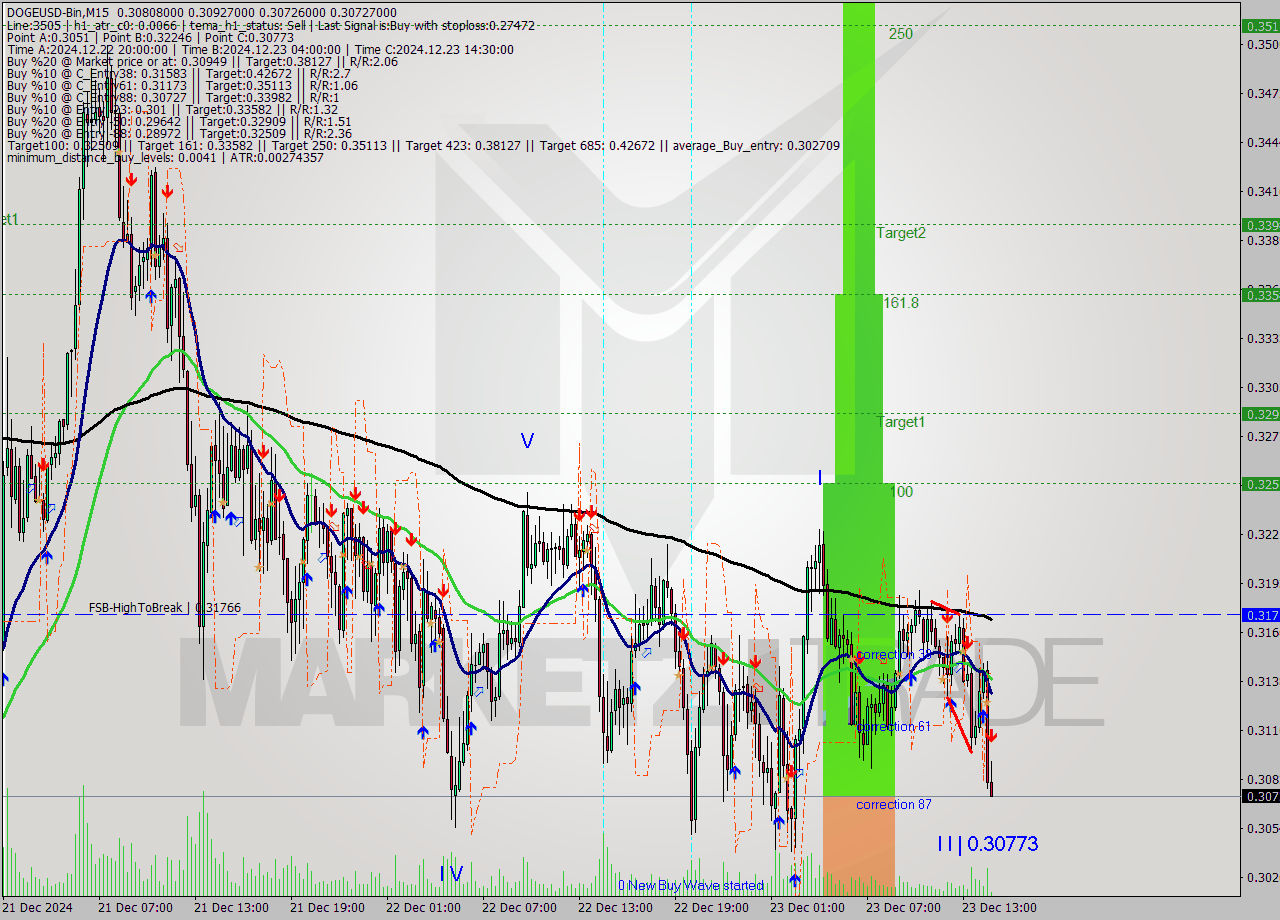Click the '21 Dec 07:00' time label
The height and width of the screenshot is (920, 1280).
click(135, 908)
